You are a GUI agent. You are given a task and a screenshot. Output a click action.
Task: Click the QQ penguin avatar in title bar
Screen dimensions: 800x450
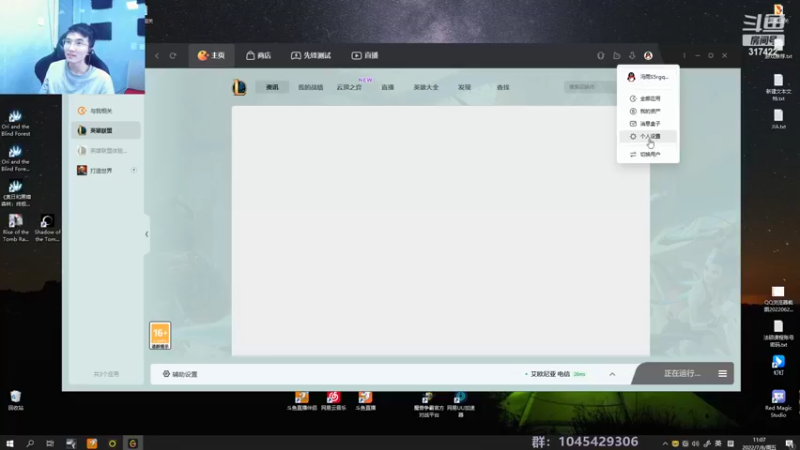pos(648,56)
